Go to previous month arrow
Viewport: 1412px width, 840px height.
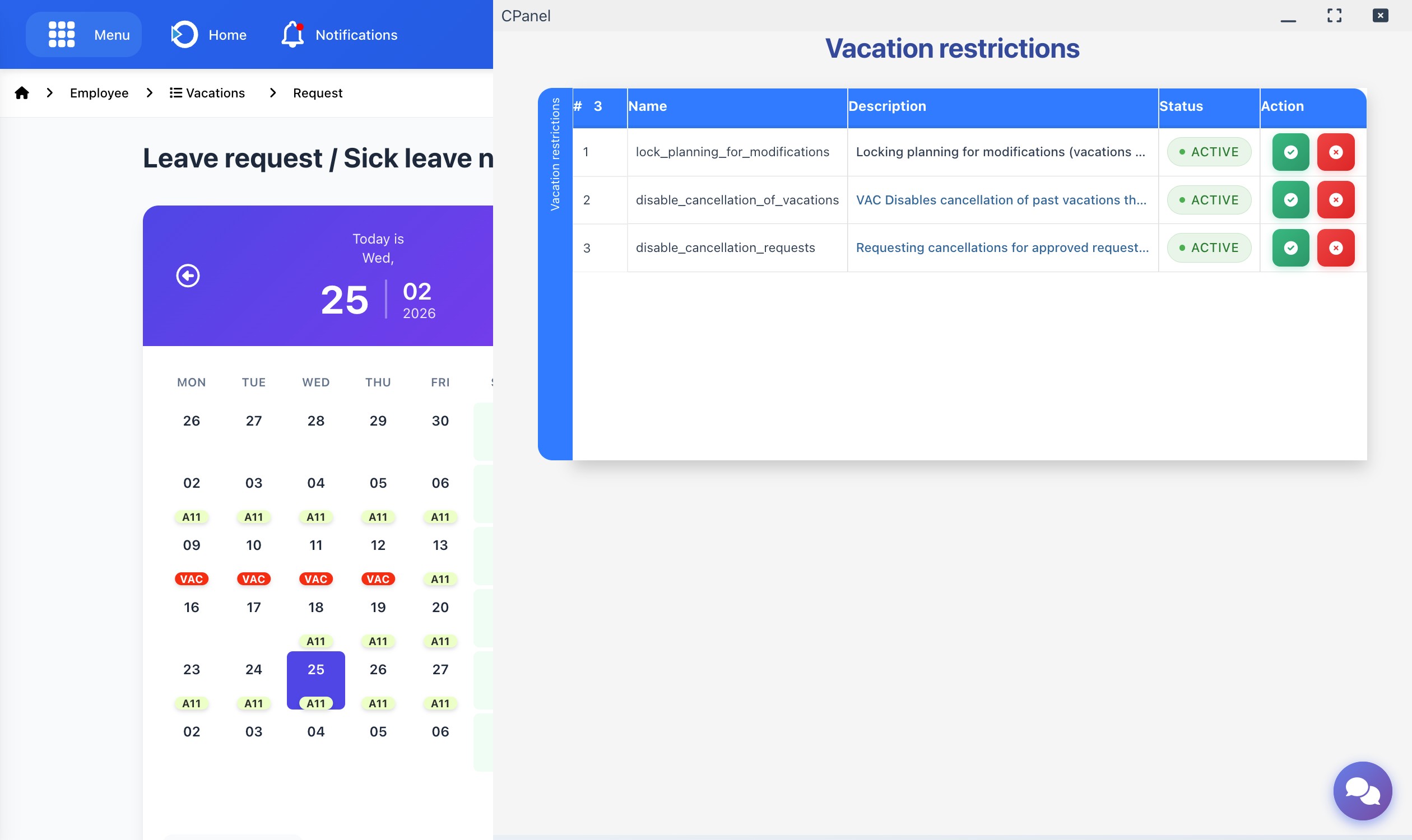pyautogui.click(x=188, y=276)
